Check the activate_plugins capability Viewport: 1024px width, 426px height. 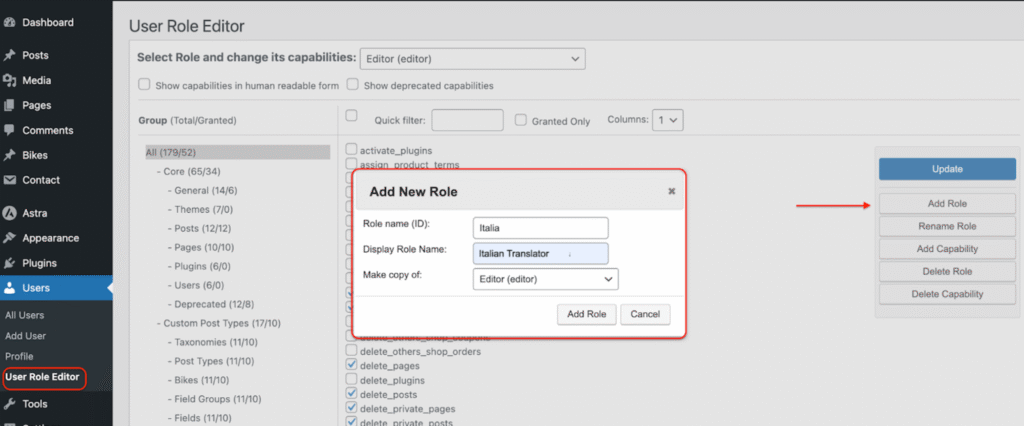[x=351, y=150]
